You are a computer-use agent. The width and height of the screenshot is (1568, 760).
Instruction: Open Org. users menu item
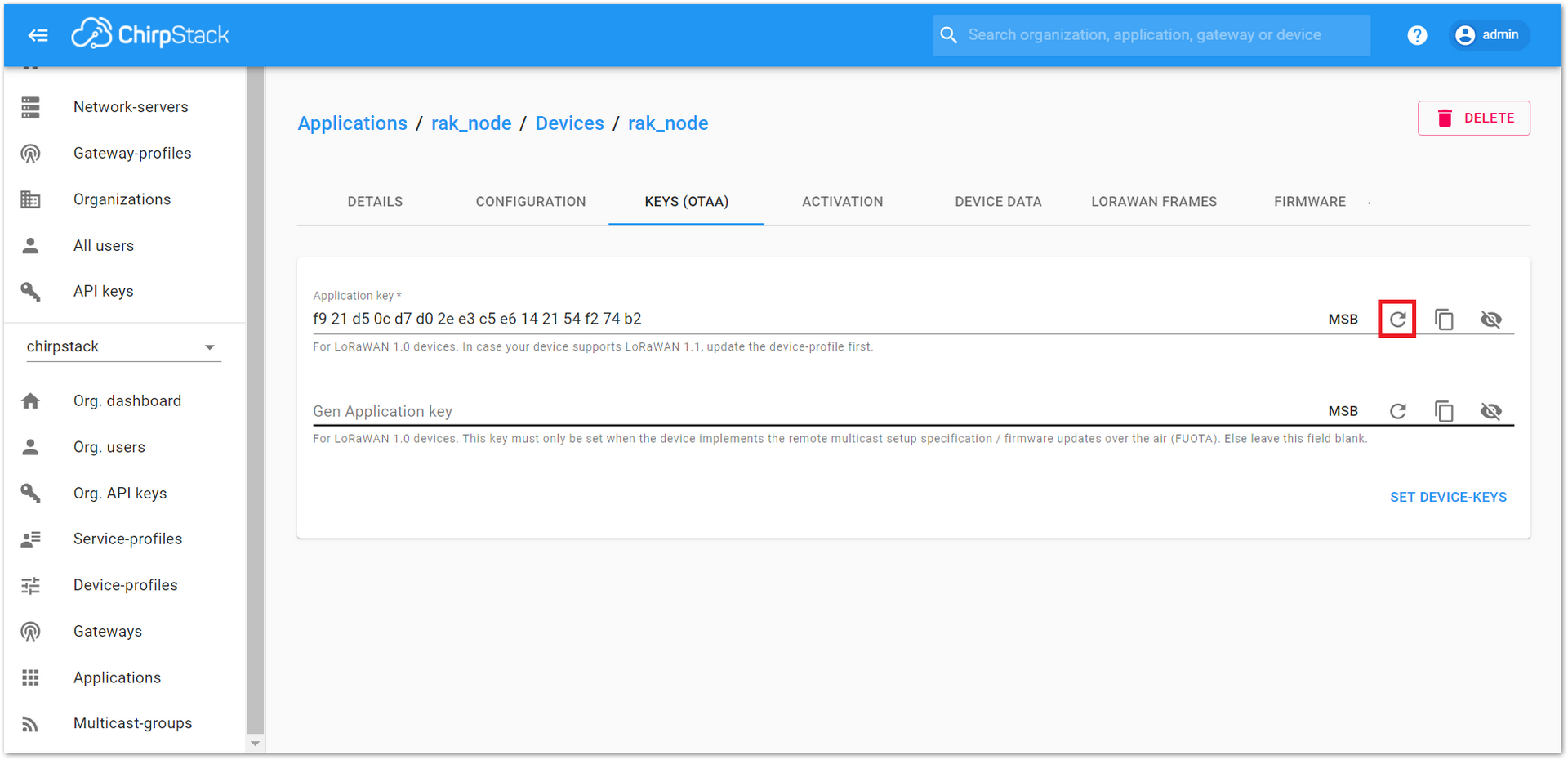tap(124, 447)
